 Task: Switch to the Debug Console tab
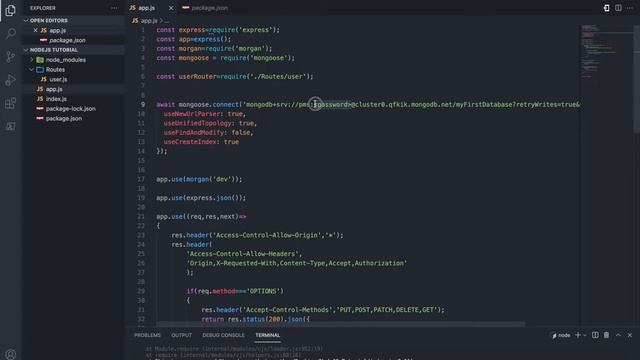[224, 335]
